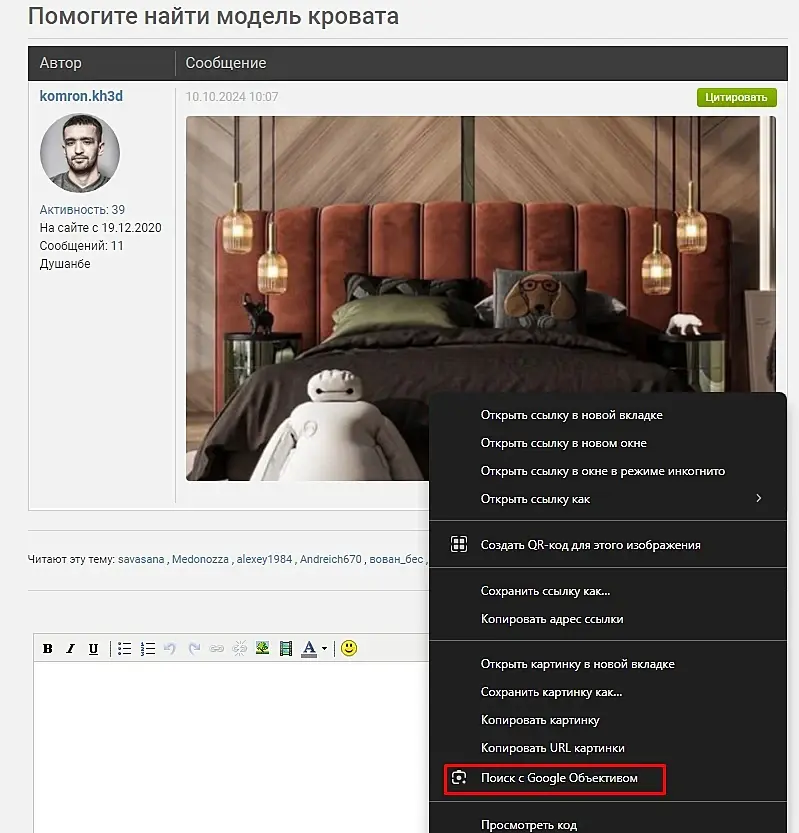Toggle underline formatting in the reply editor
This screenshot has height=833, width=799.
tap(93, 649)
